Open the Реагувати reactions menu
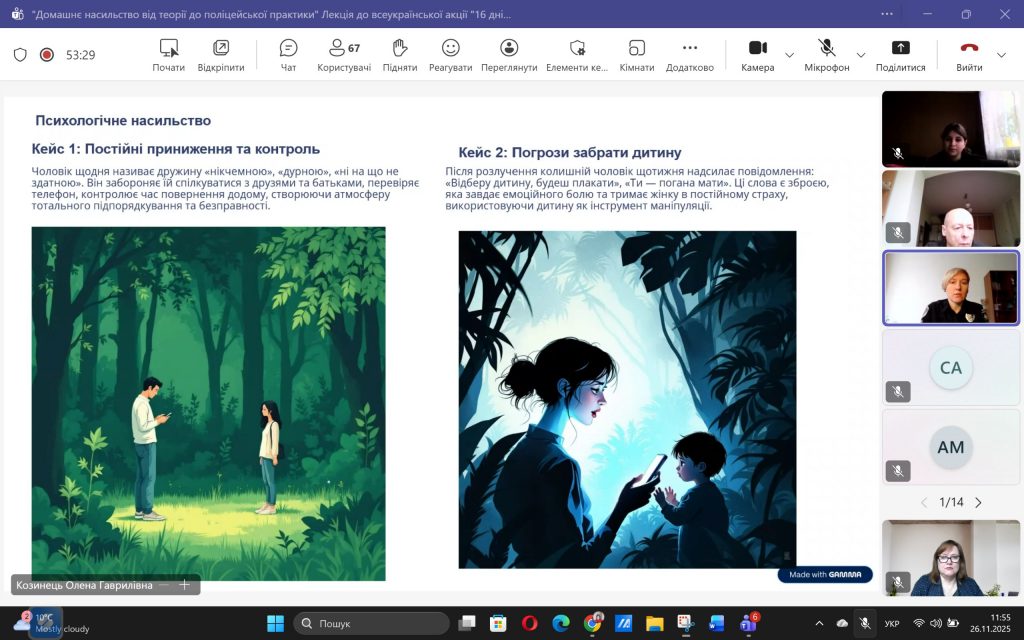1024x640 pixels. click(x=450, y=54)
